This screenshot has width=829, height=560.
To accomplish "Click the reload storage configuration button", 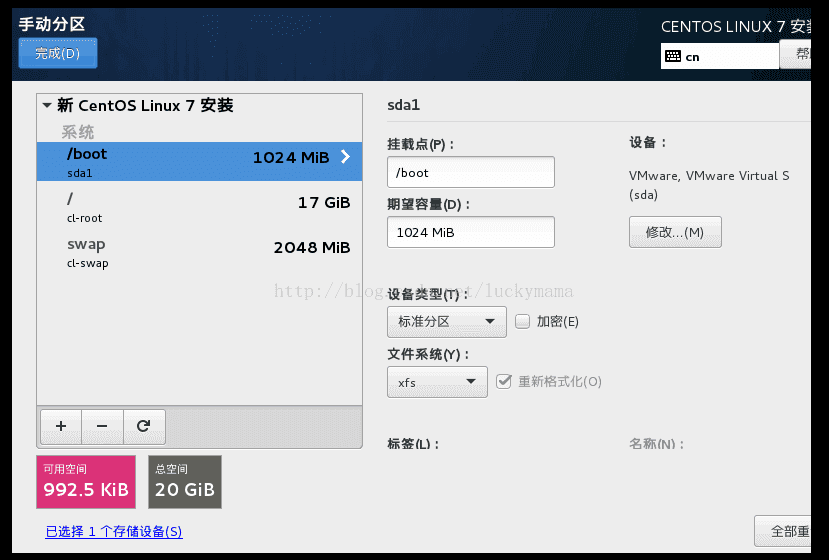I will [144, 426].
